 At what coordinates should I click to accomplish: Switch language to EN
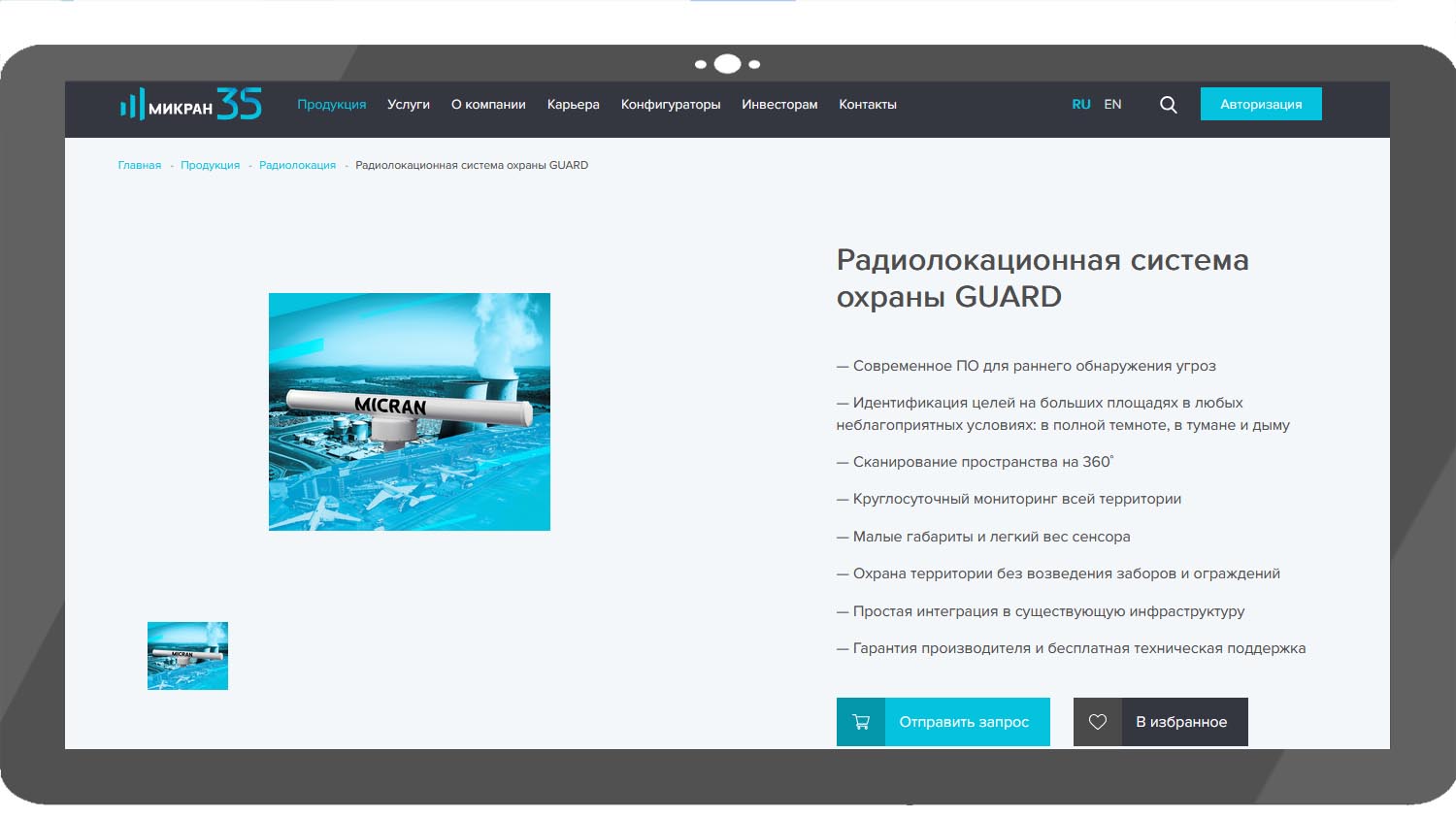point(1112,105)
